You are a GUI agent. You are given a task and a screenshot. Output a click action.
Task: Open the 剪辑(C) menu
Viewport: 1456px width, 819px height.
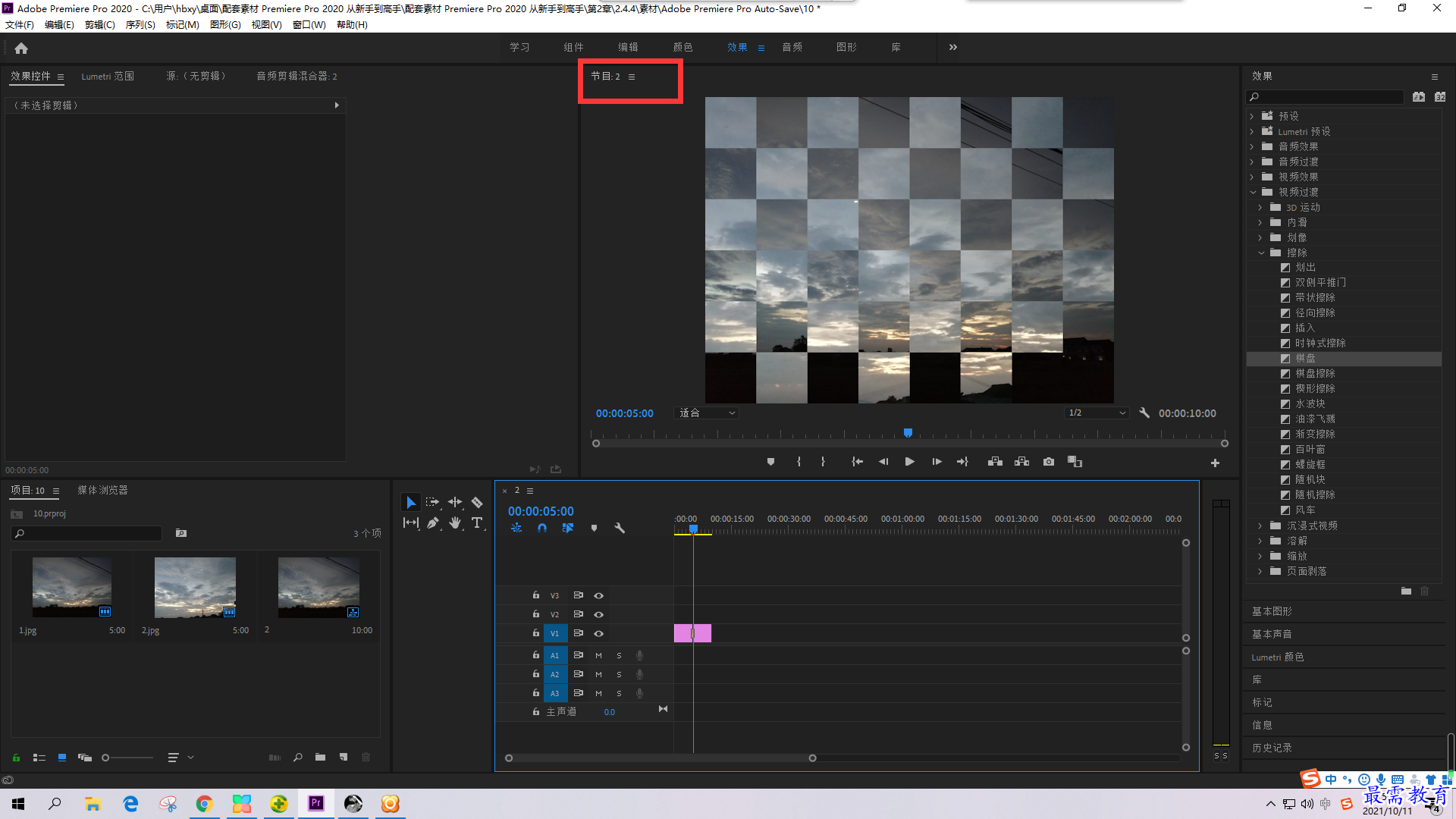click(x=99, y=24)
